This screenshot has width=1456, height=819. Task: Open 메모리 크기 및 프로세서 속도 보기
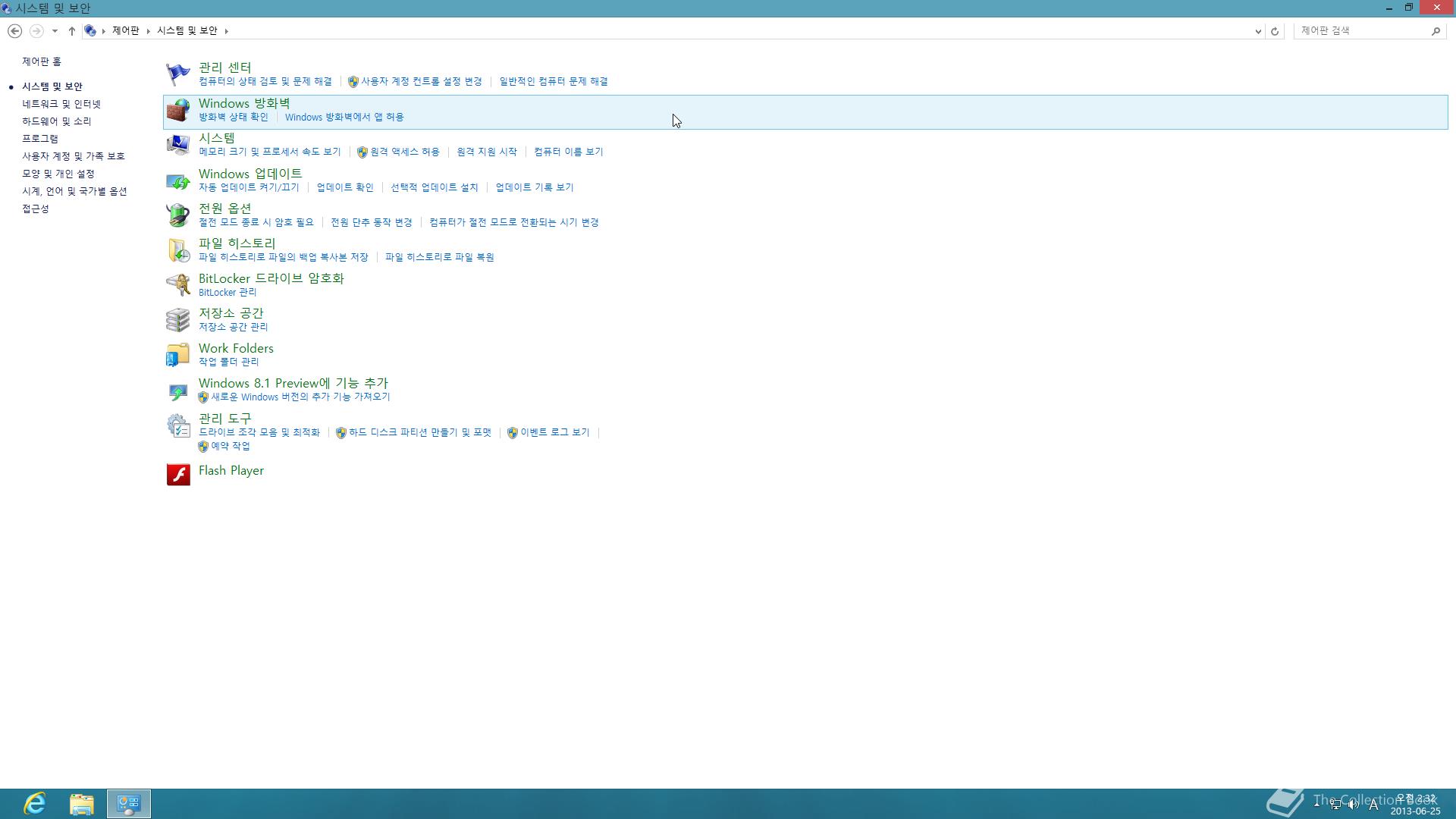[x=270, y=152]
